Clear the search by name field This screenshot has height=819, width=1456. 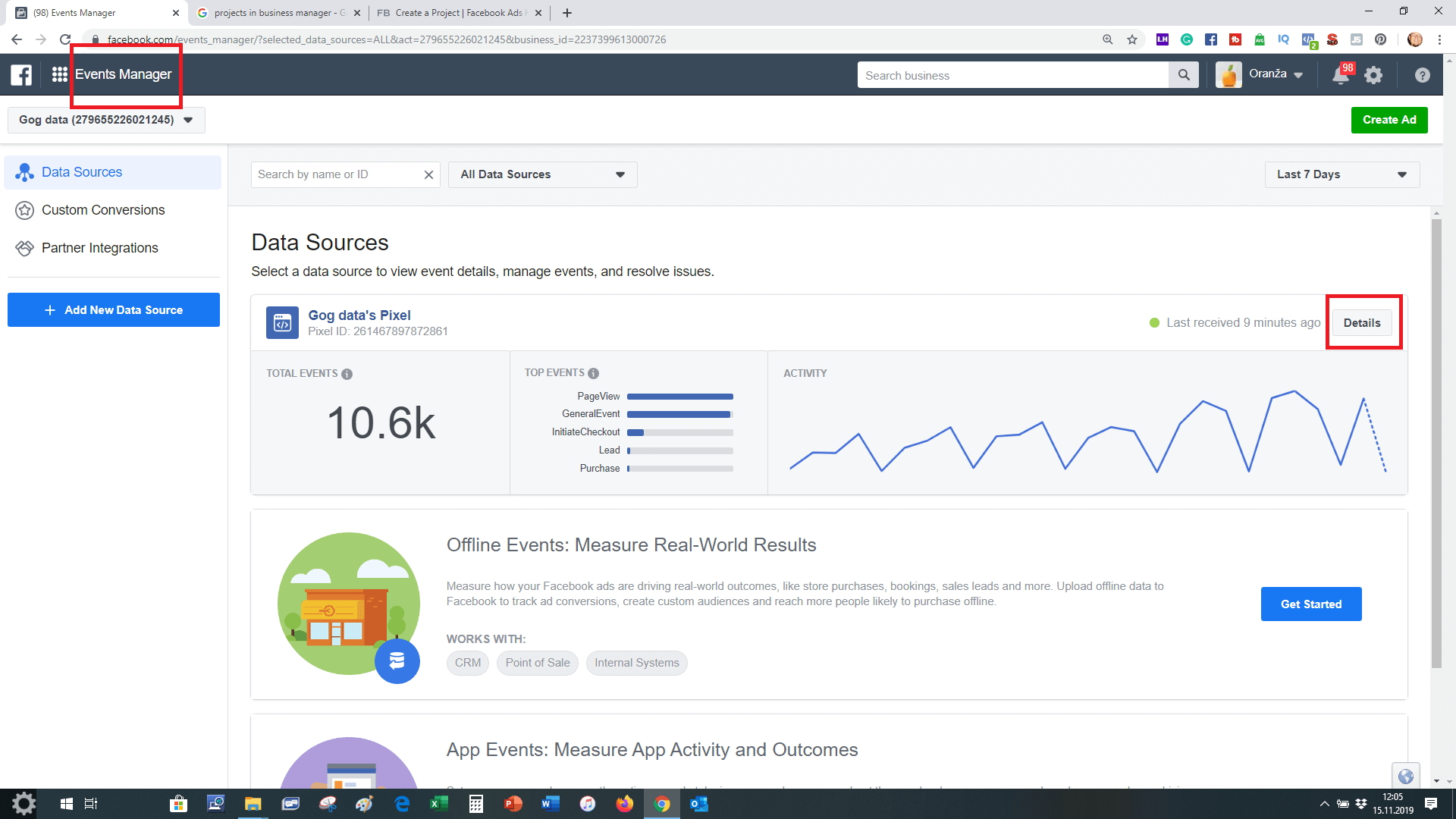point(428,174)
